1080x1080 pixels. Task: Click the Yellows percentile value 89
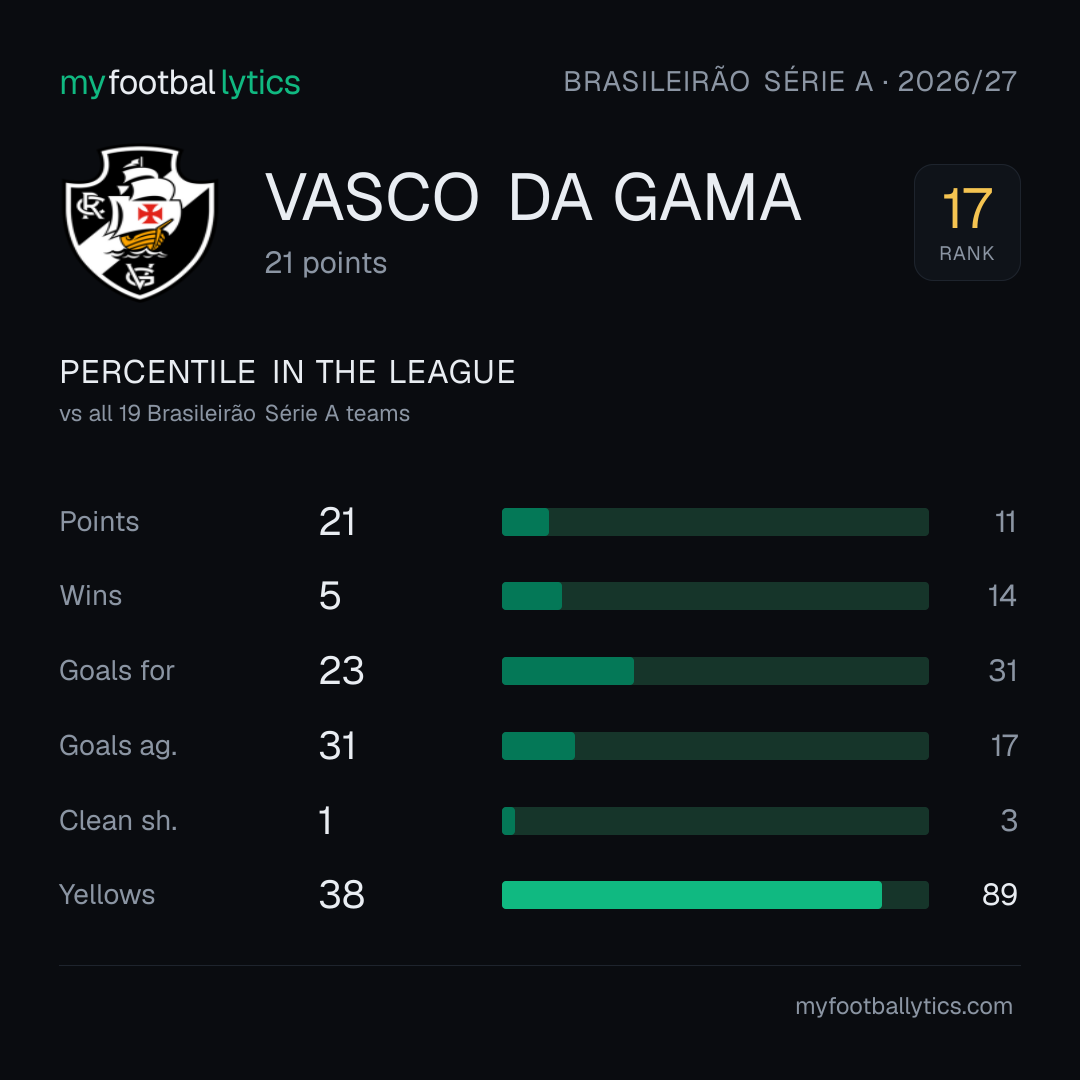(999, 895)
